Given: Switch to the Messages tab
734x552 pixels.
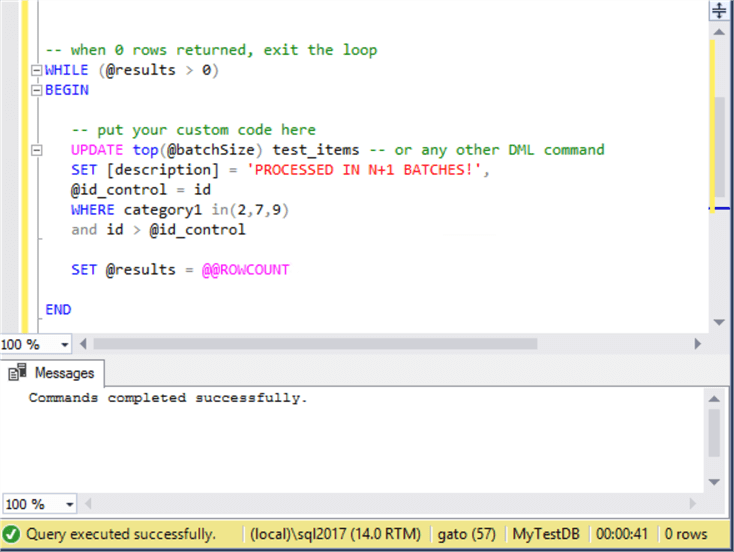Looking at the screenshot, I should point(52,373).
